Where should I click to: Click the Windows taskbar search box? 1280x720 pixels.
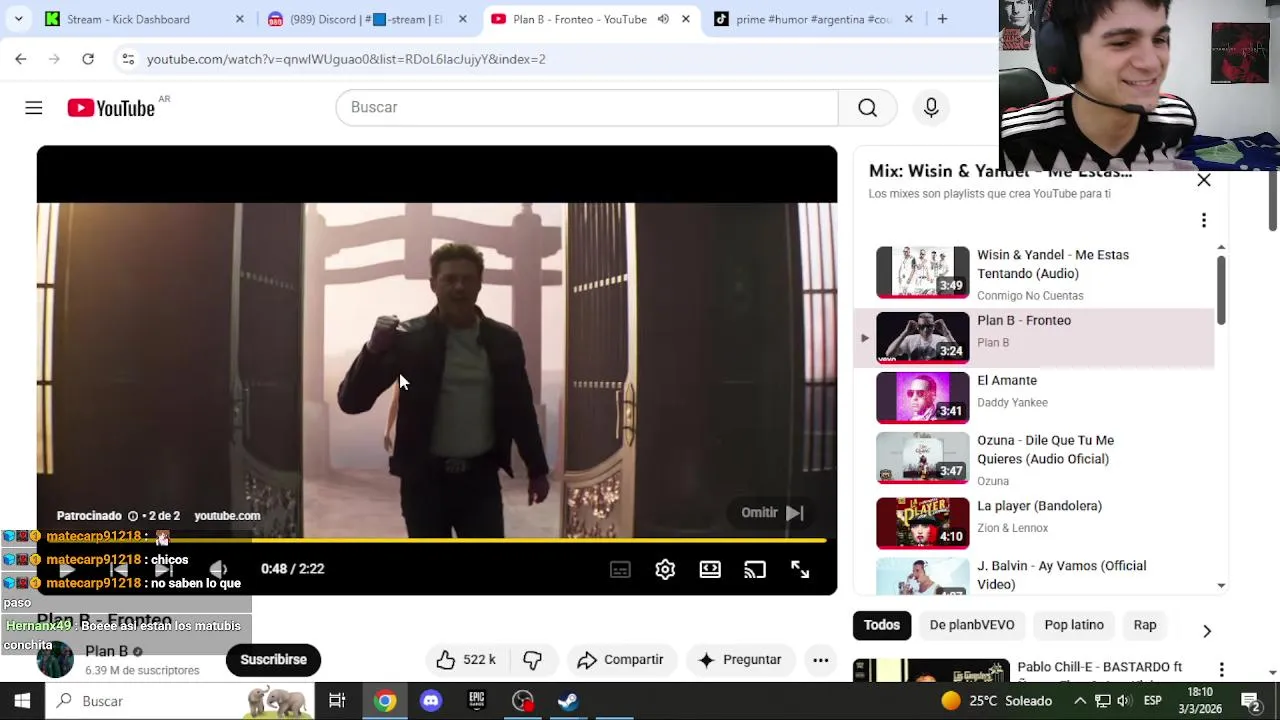point(180,701)
